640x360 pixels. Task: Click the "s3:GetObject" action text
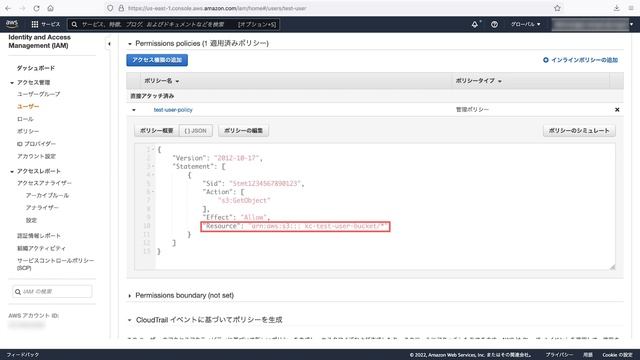pos(244,200)
